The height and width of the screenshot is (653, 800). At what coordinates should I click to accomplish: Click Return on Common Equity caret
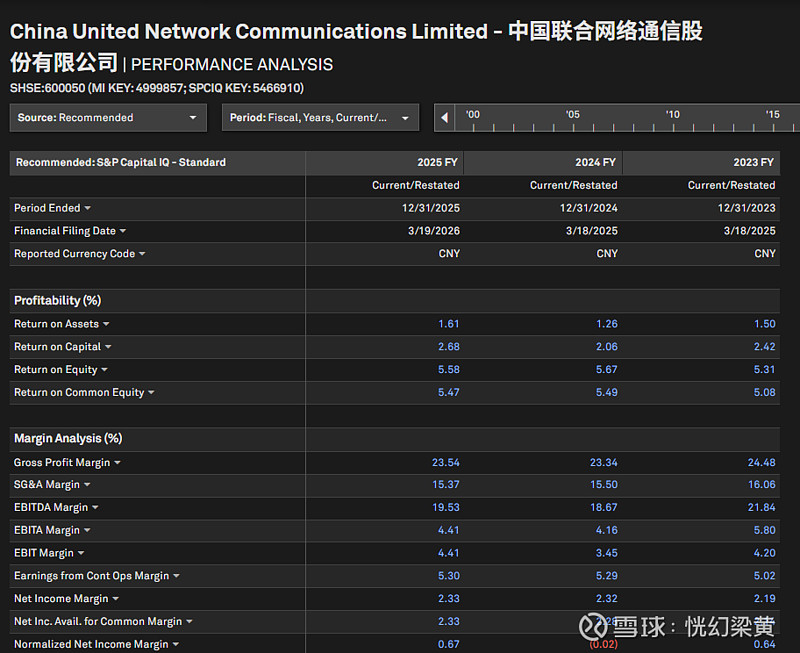tap(152, 393)
